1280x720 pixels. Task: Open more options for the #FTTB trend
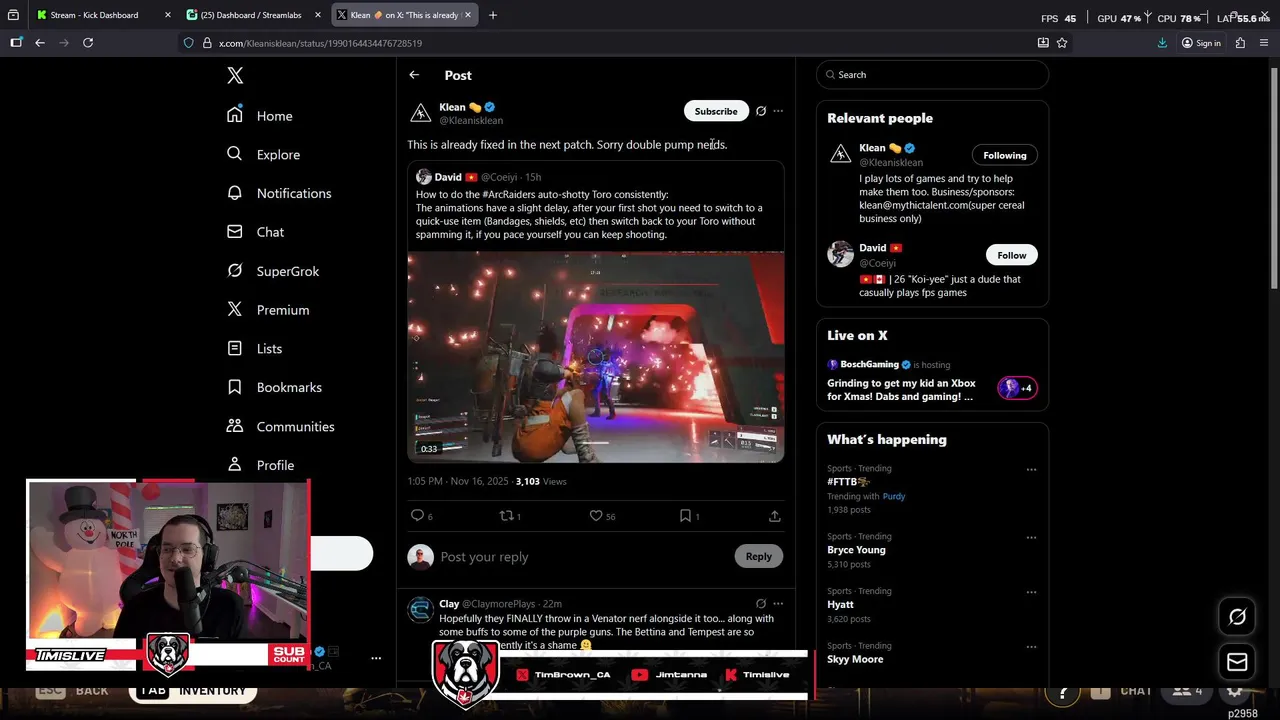pos(1031,469)
